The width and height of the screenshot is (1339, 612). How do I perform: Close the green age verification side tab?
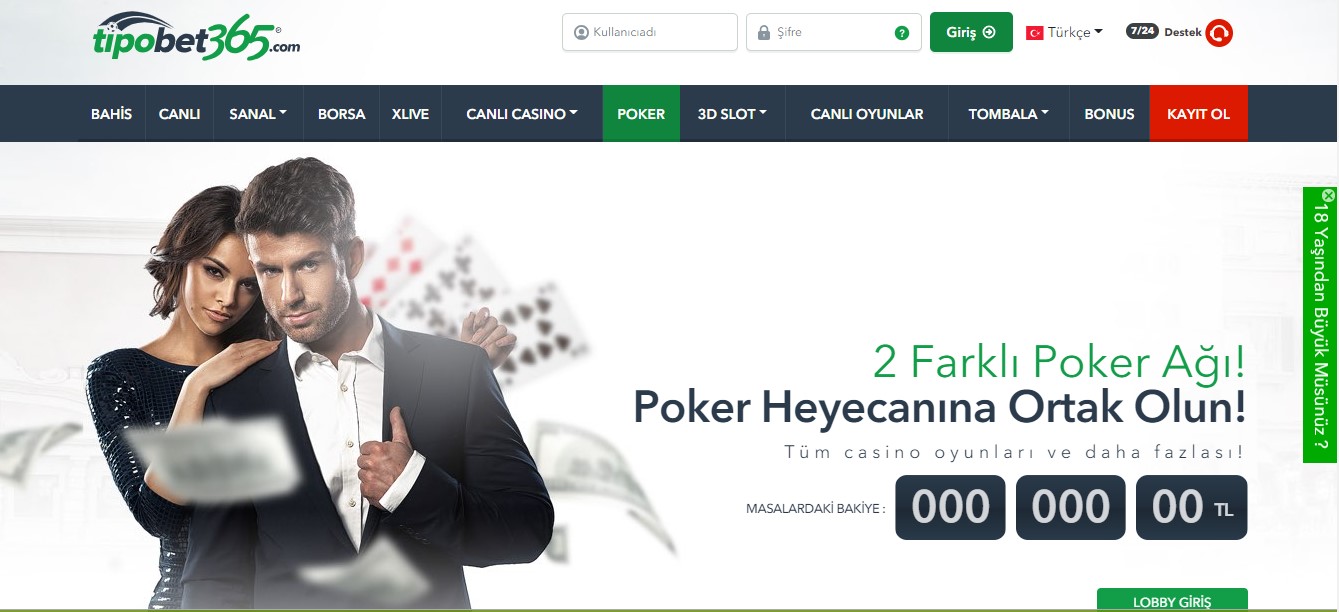click(1328, 195)
